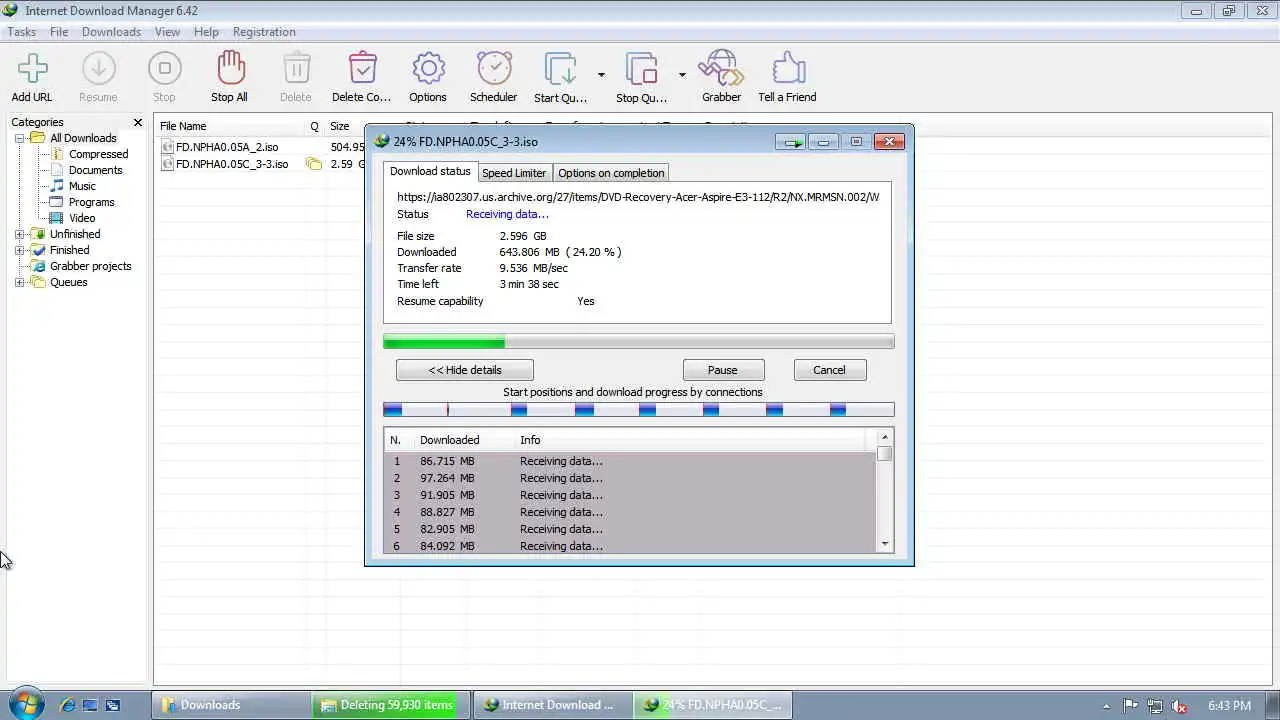Click the download URL text
The height and width of the screenshot is (720, 1280).
pyautogui.click(x=638, y=197)
